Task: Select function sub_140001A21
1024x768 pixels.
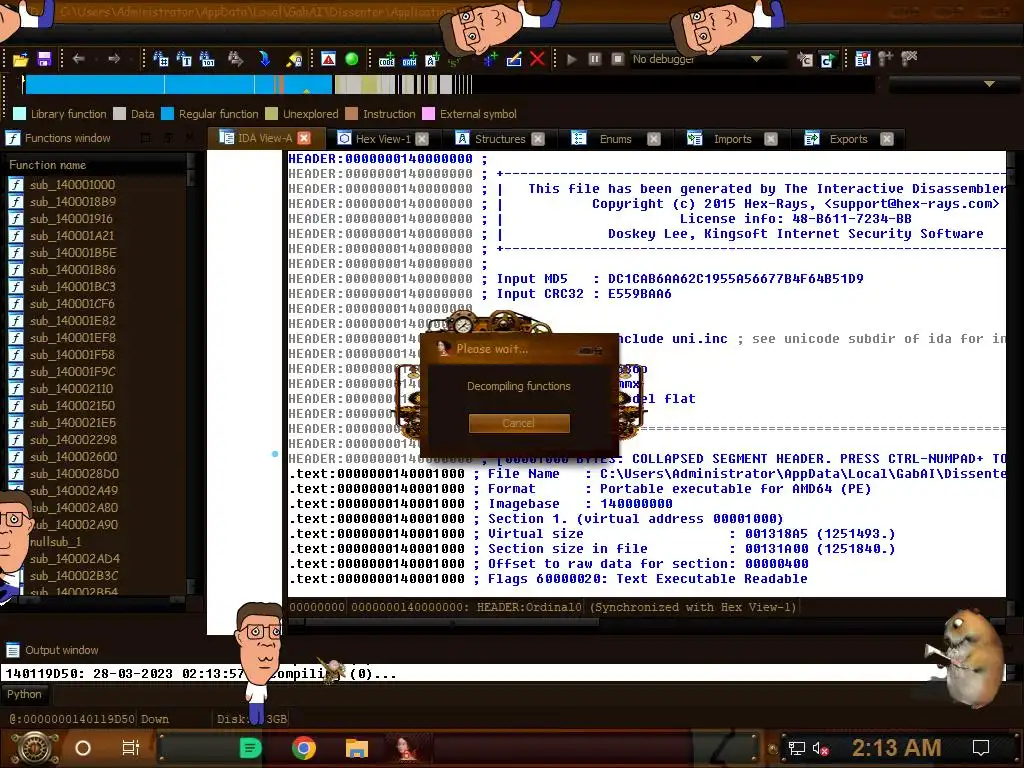Action: click(x=72, y=236)
